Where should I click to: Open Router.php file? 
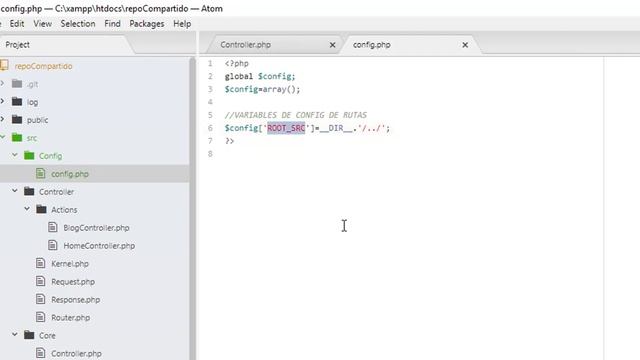[70, 318]
